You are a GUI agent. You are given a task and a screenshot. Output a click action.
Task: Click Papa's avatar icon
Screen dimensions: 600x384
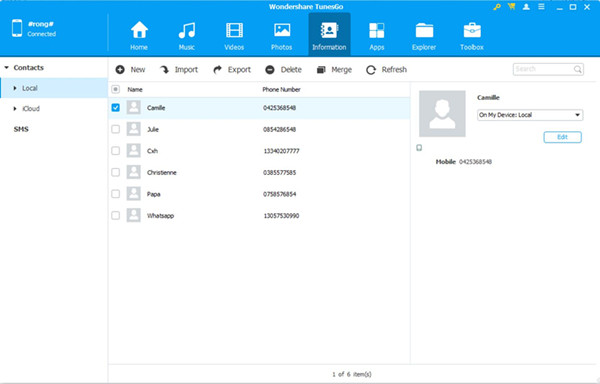pos(134,194)
